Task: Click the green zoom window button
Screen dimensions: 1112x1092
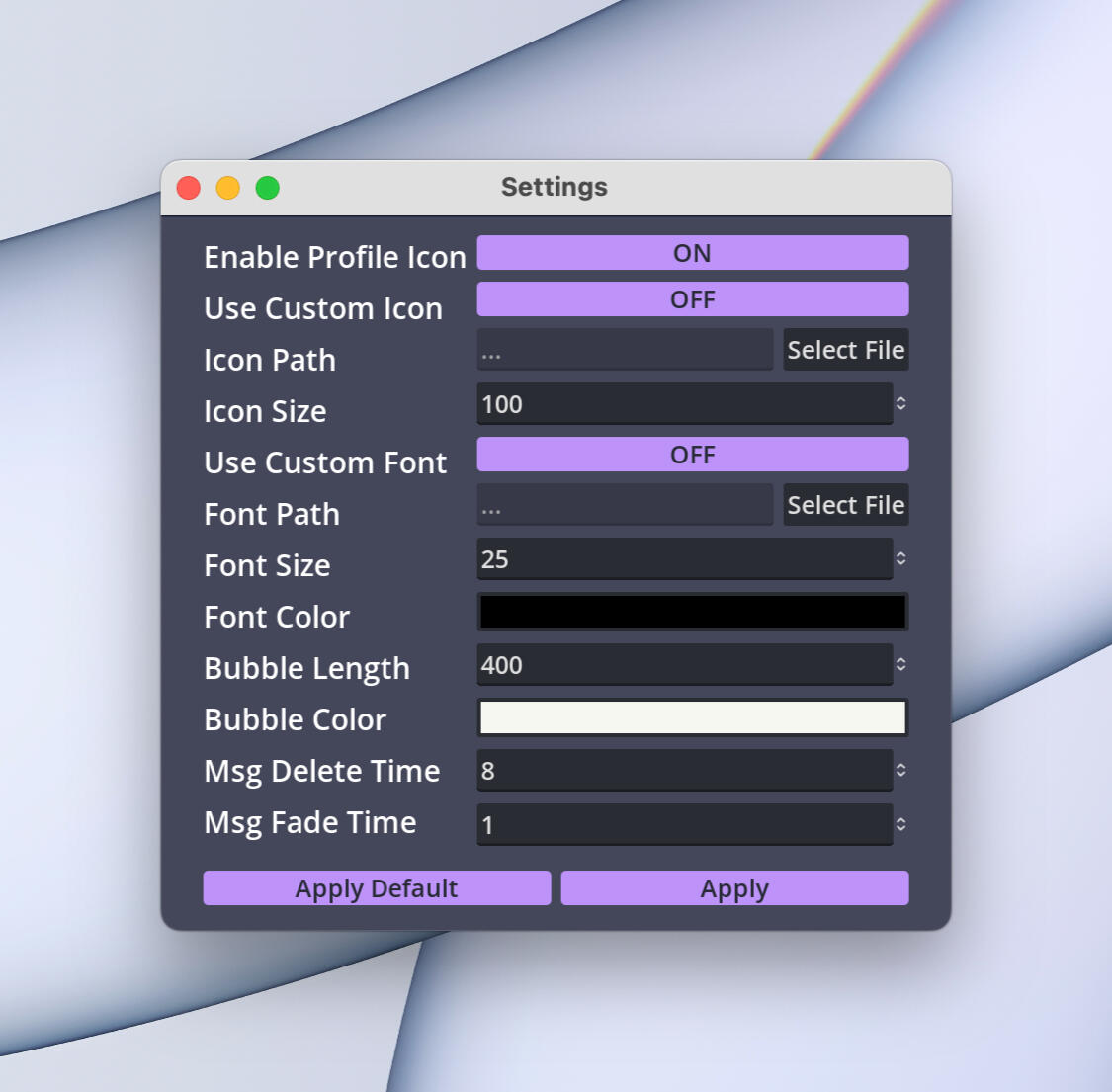Action: [x=268, y=188]
